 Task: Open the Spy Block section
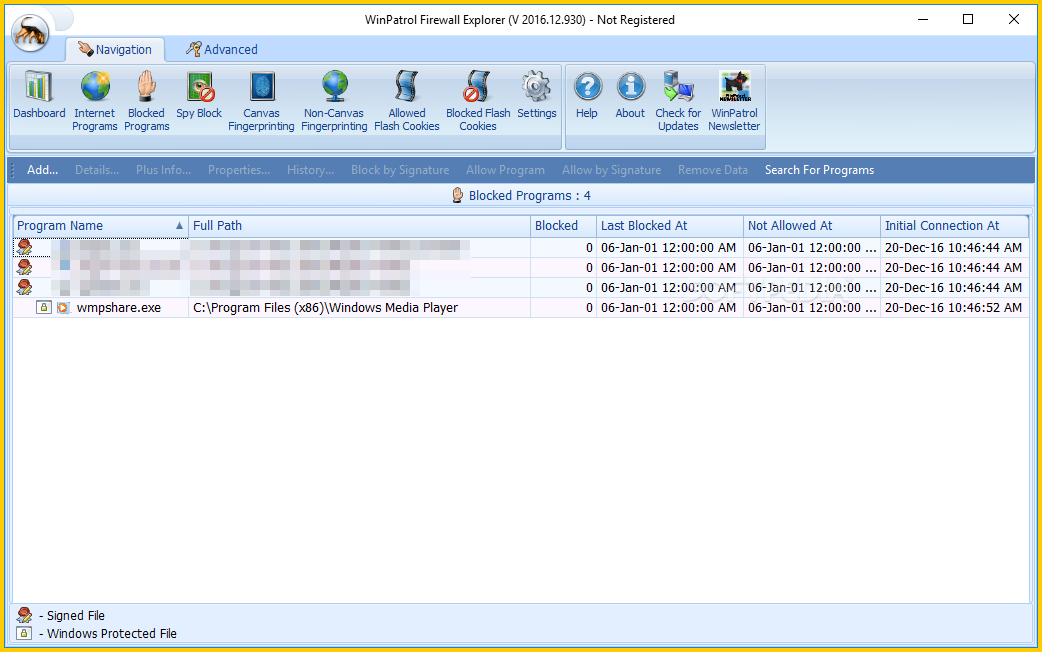pos(199,95)
